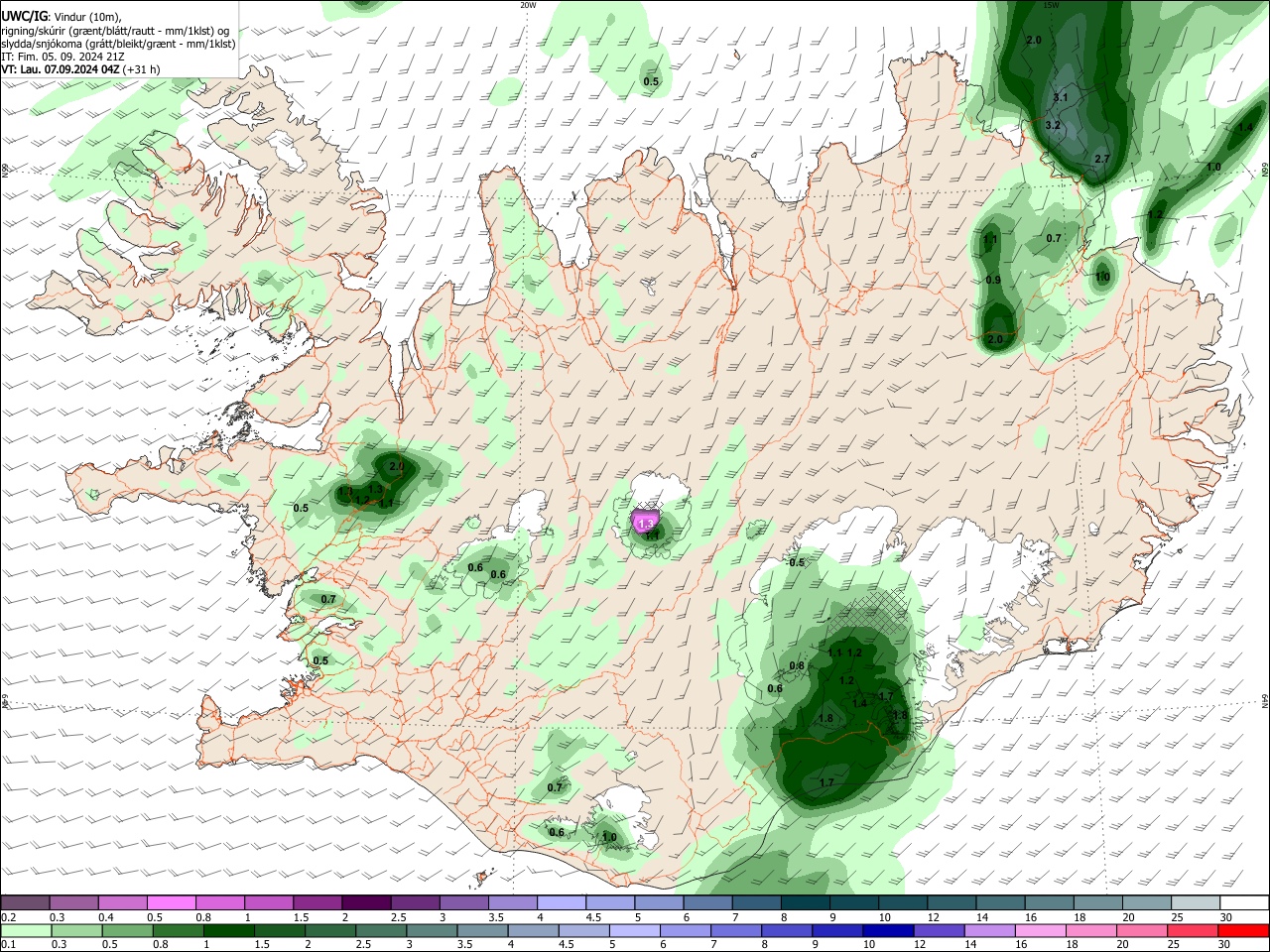The image size is (1270, 952).
Task: Click the 3.1 precipitation value on the map
Action: pos(1060,97)
